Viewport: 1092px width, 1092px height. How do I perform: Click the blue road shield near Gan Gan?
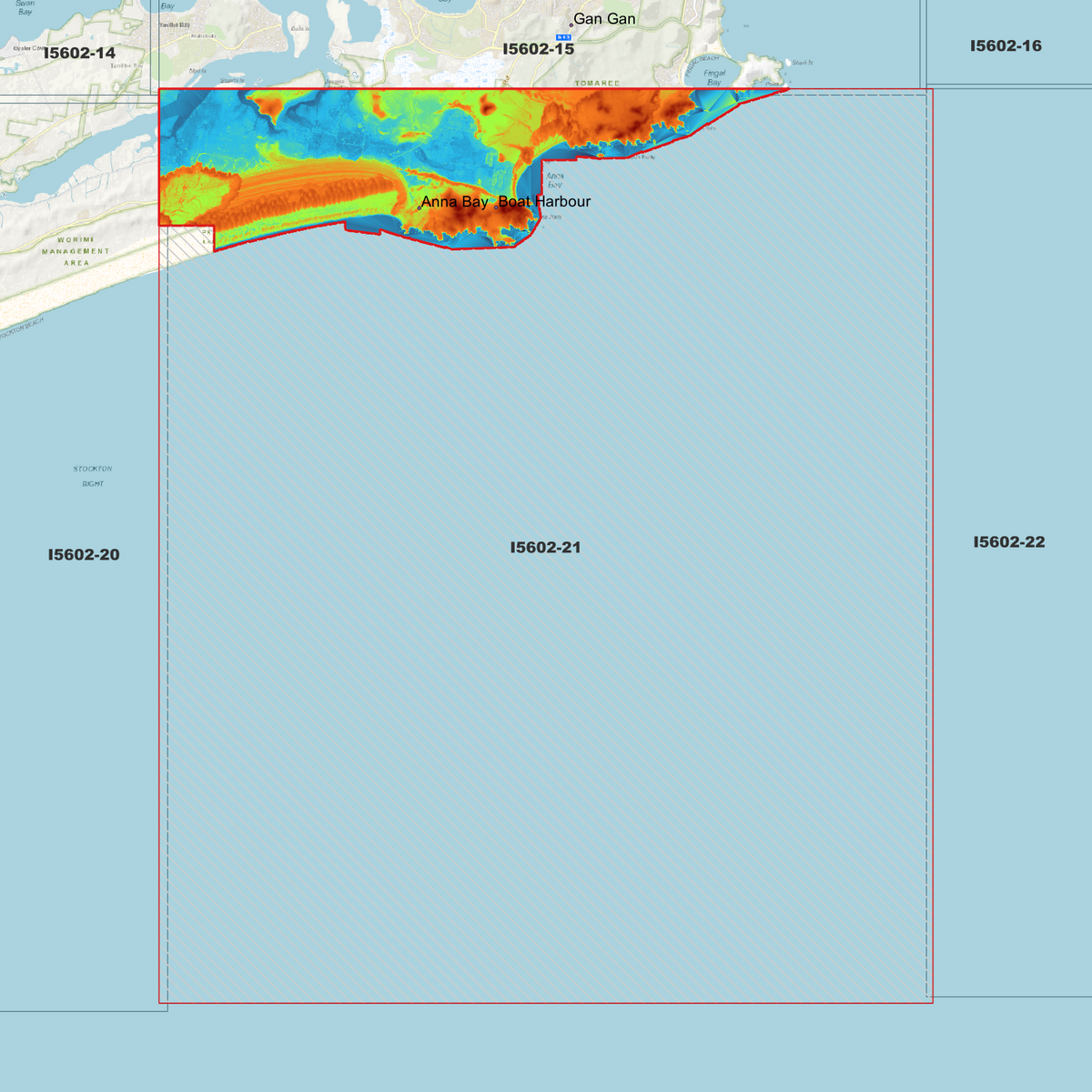pos(563,37)
